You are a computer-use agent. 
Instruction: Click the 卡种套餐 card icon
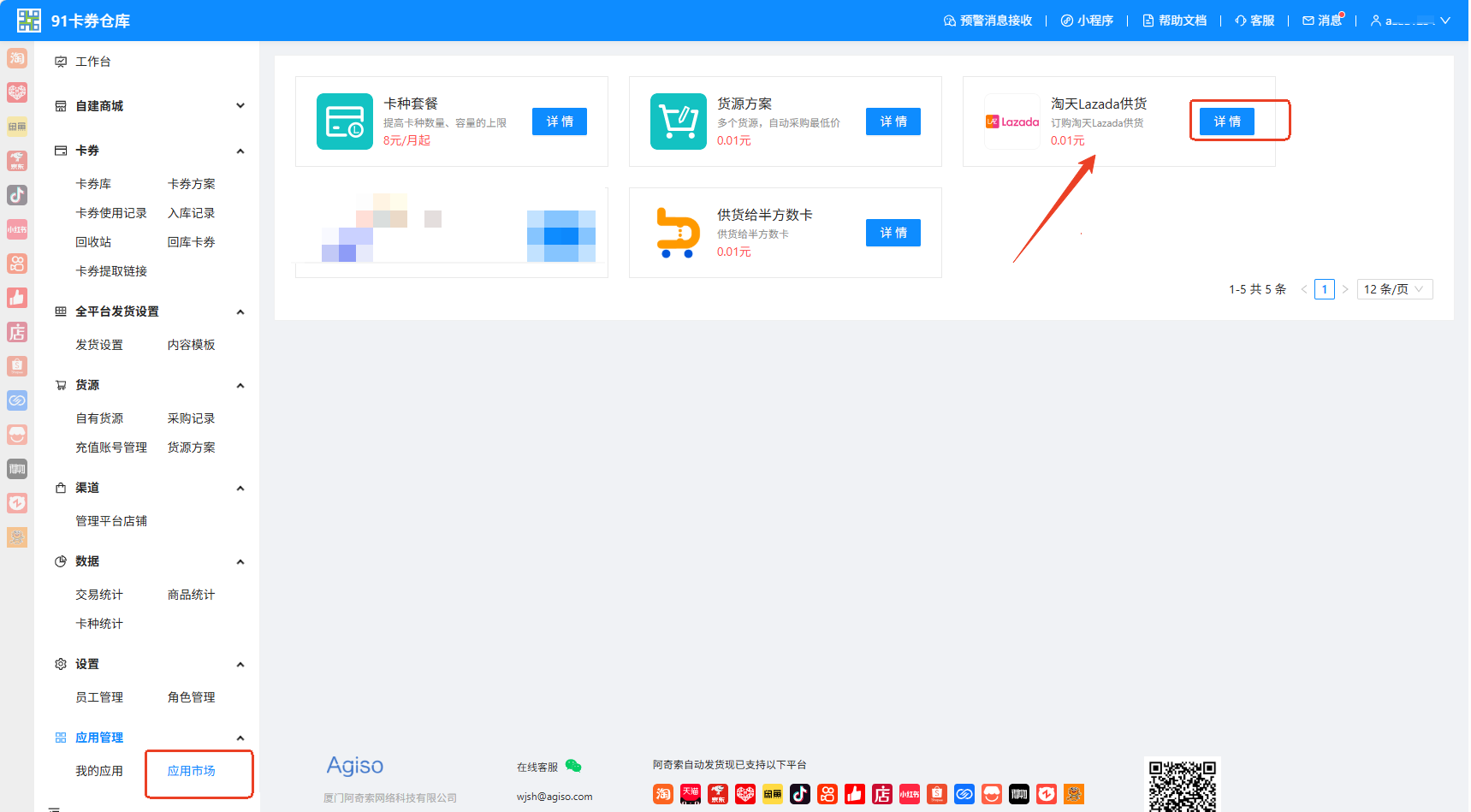point(345,122)
